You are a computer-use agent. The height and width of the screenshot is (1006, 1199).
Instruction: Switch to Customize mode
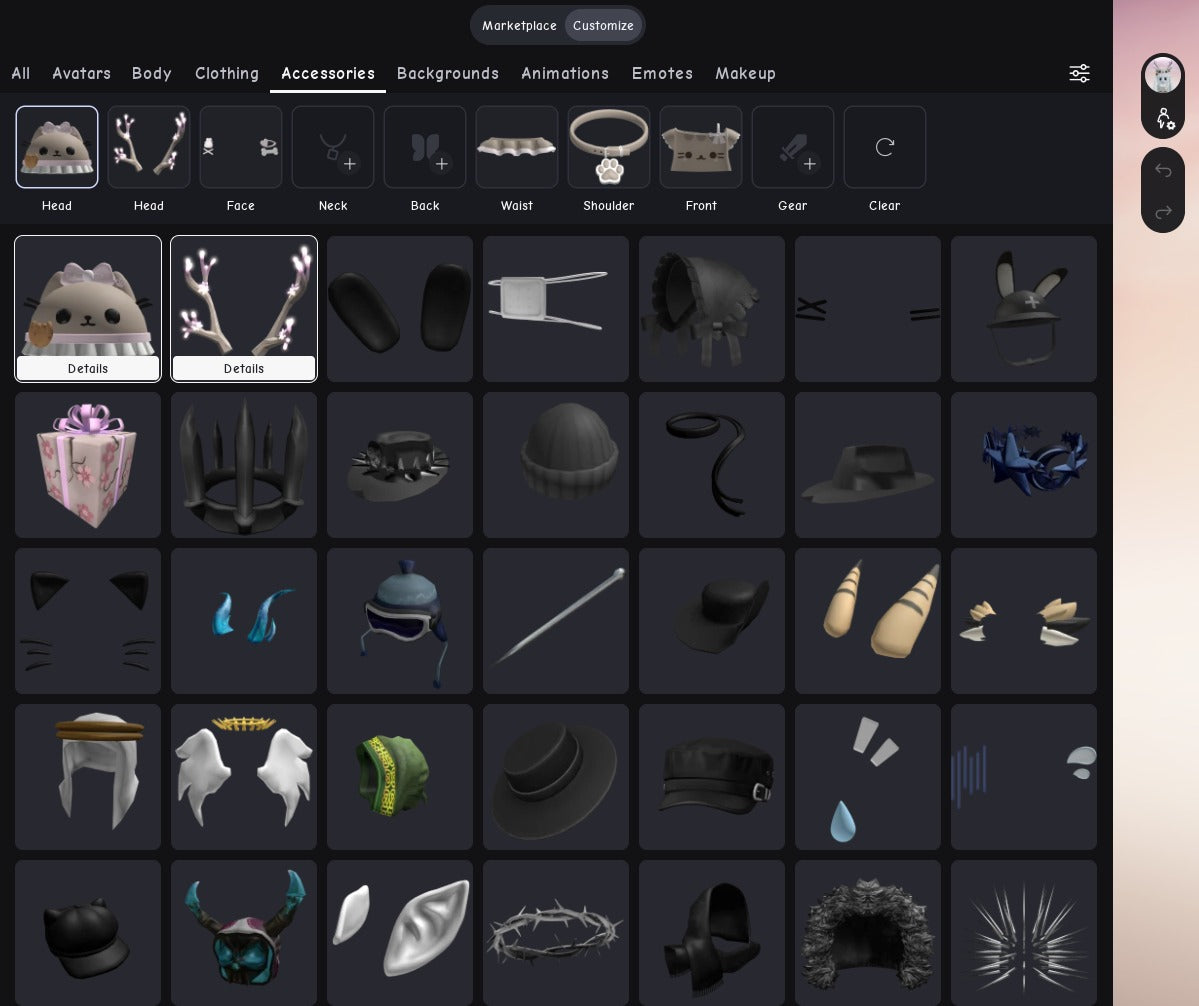(603, 25)
